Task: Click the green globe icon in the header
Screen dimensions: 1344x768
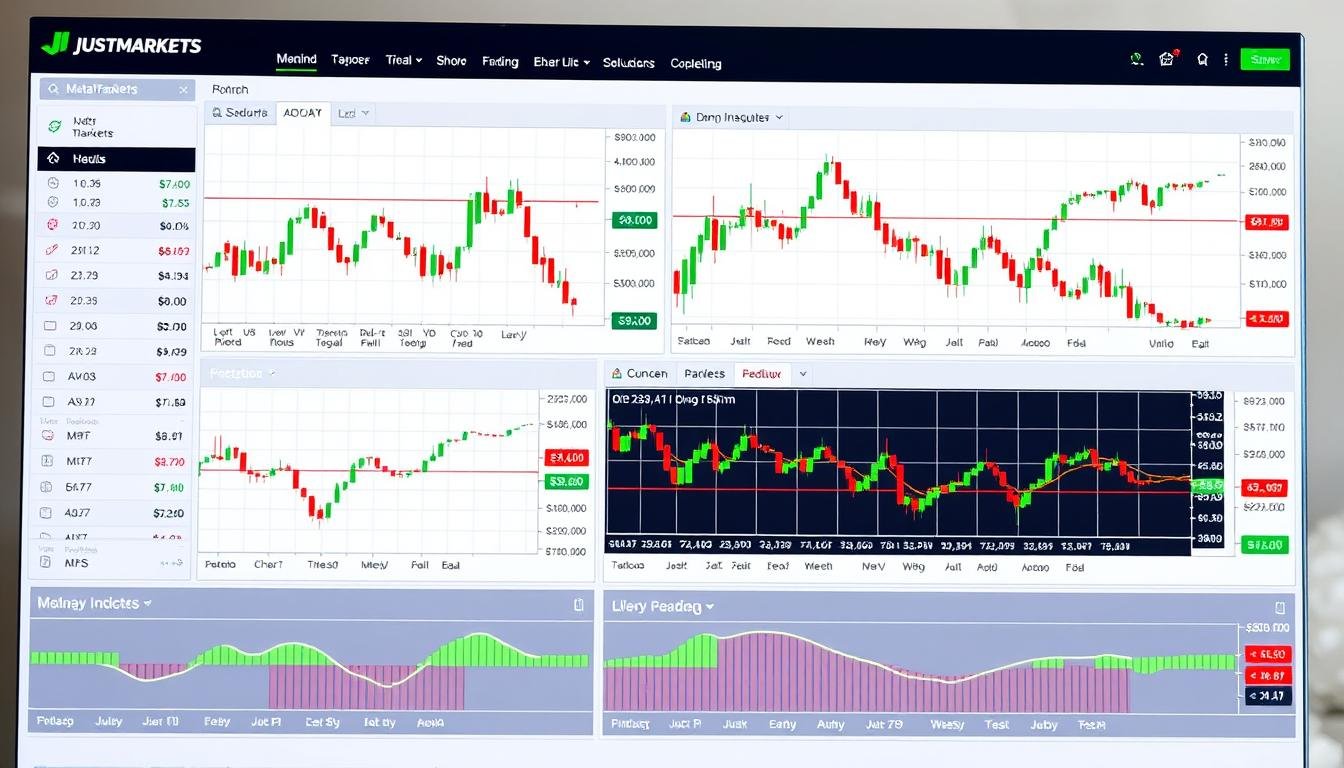Action: point(1136,59)
